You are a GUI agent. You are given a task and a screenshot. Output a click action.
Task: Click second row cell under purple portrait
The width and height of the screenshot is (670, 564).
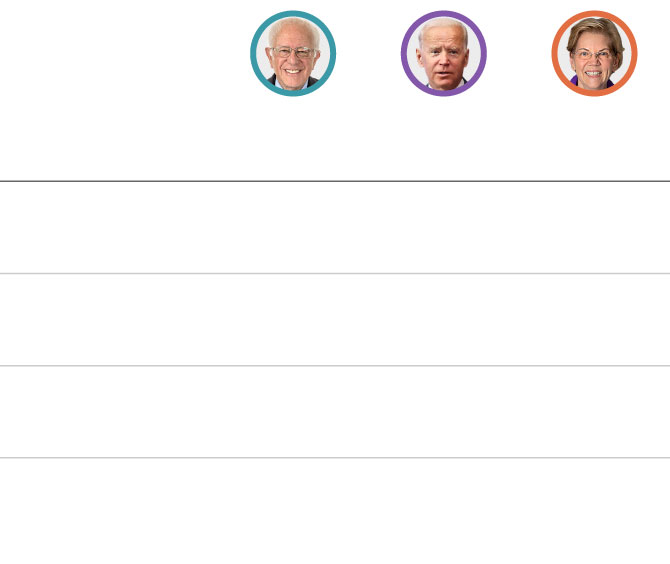click(x=444, y=320)
